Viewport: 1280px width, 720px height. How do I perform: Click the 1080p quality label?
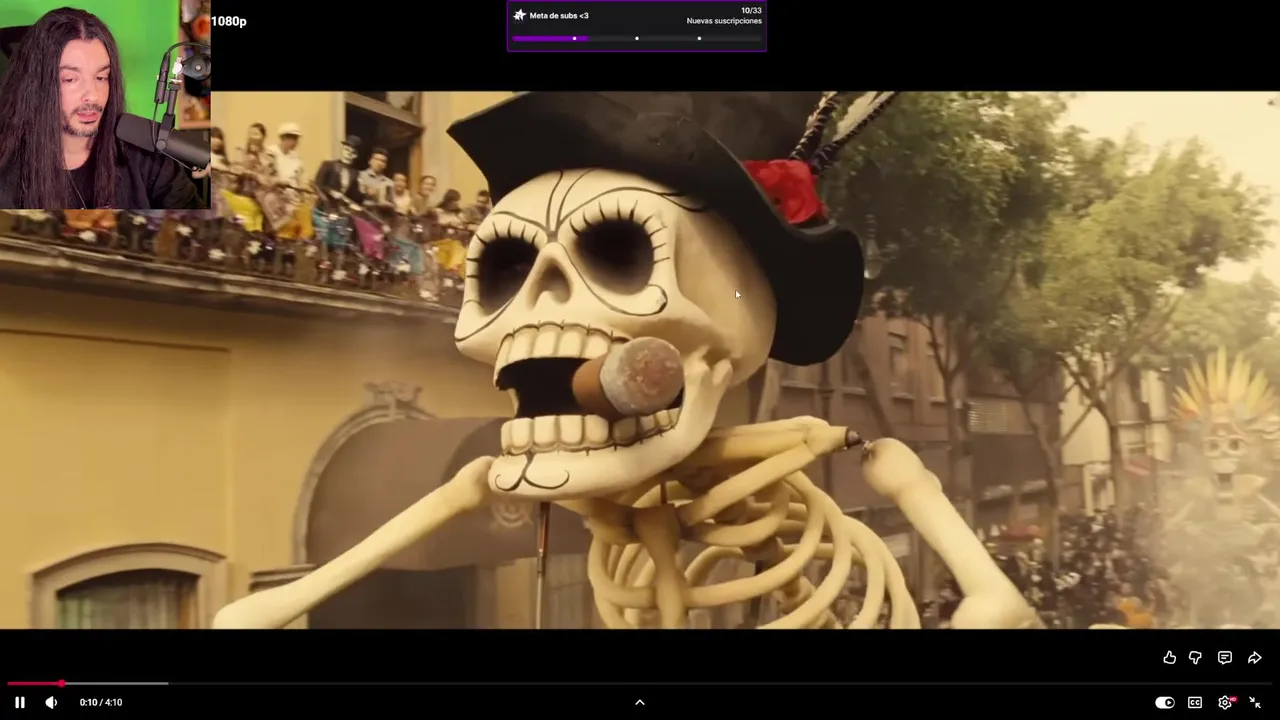click(x=228, y=21)
